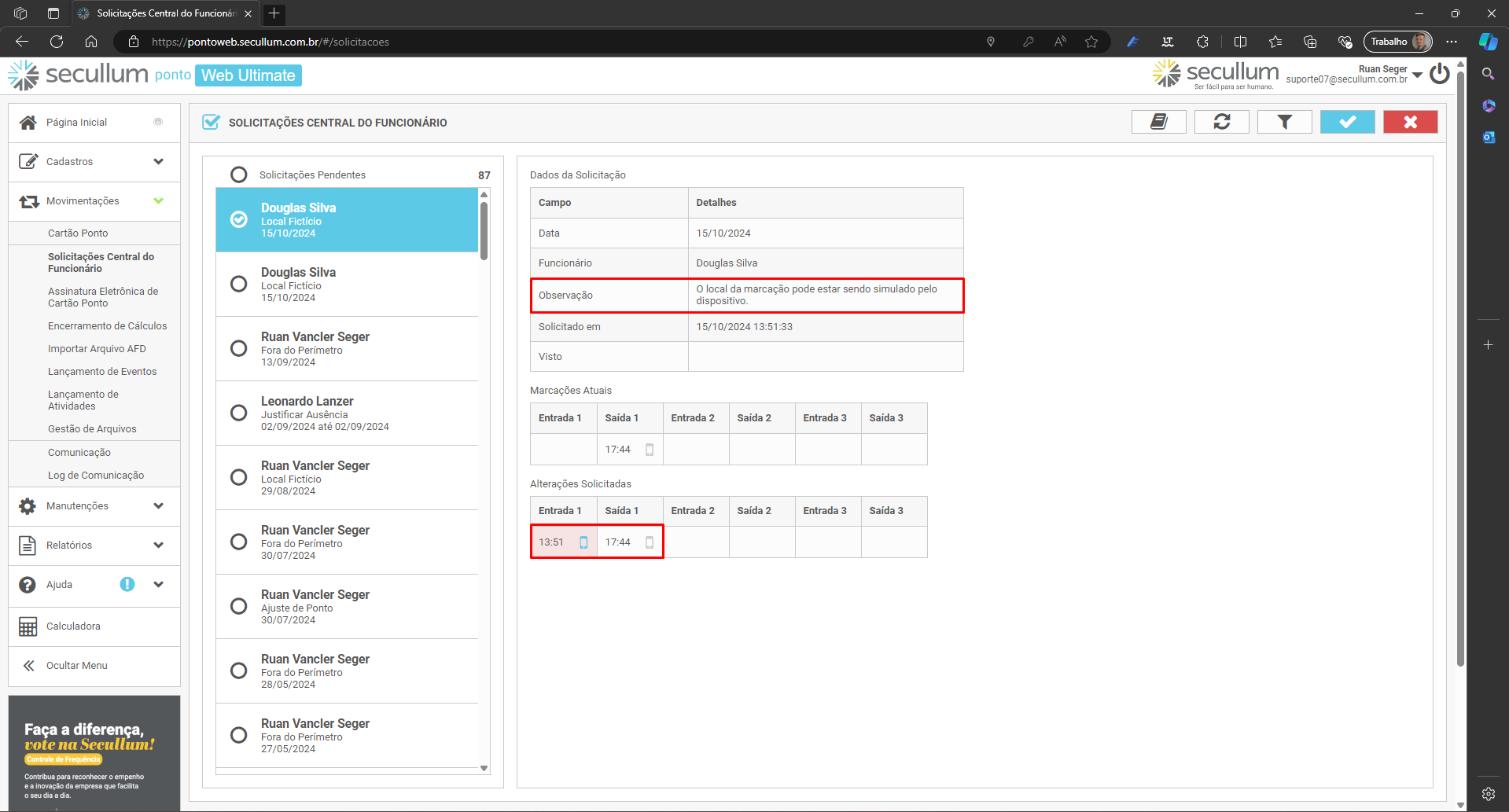Click the request list scrollbar
The image size is (1509, 812).
coord(484,231)
